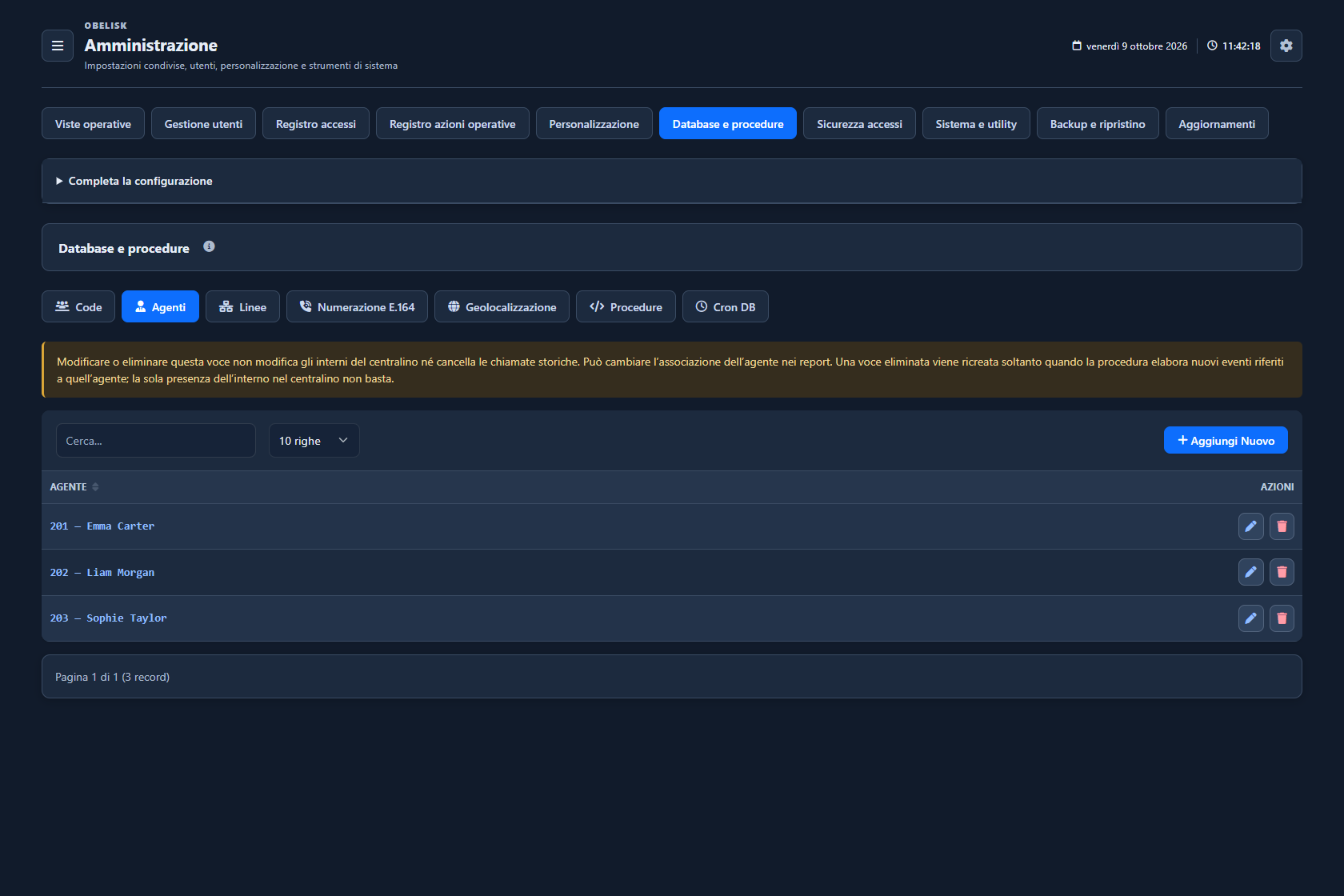Screen dimensions: 1344x896
Task: Go to Backup e ripristino tab
Action: coord(1098,123)
